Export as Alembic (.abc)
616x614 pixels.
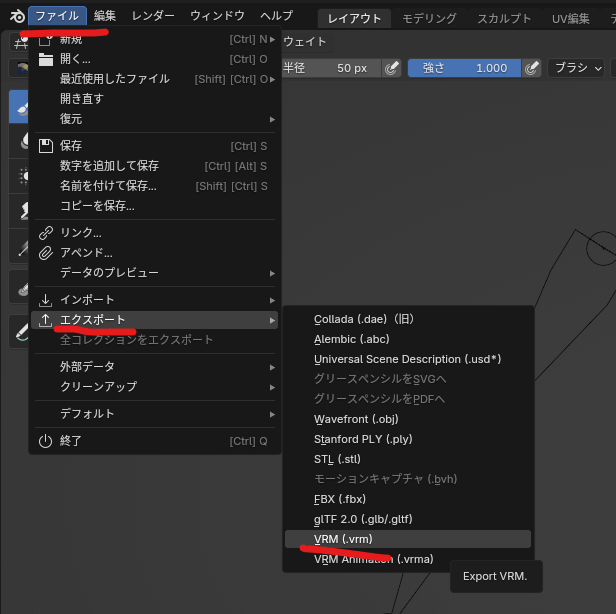pos(408,339)
